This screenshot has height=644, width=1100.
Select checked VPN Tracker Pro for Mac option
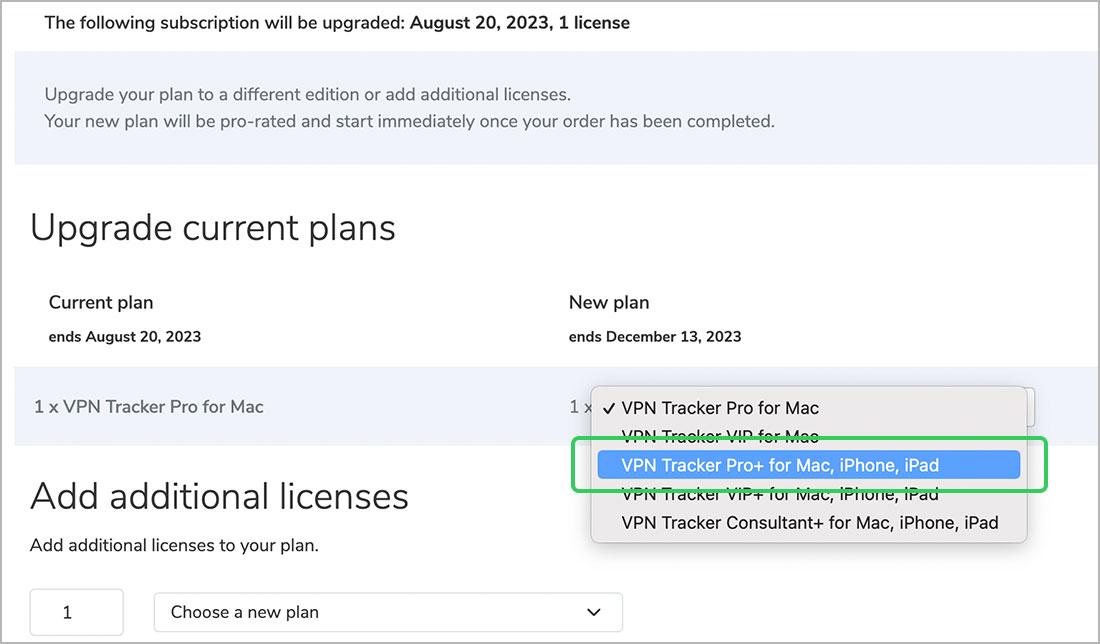coord(720,408)
